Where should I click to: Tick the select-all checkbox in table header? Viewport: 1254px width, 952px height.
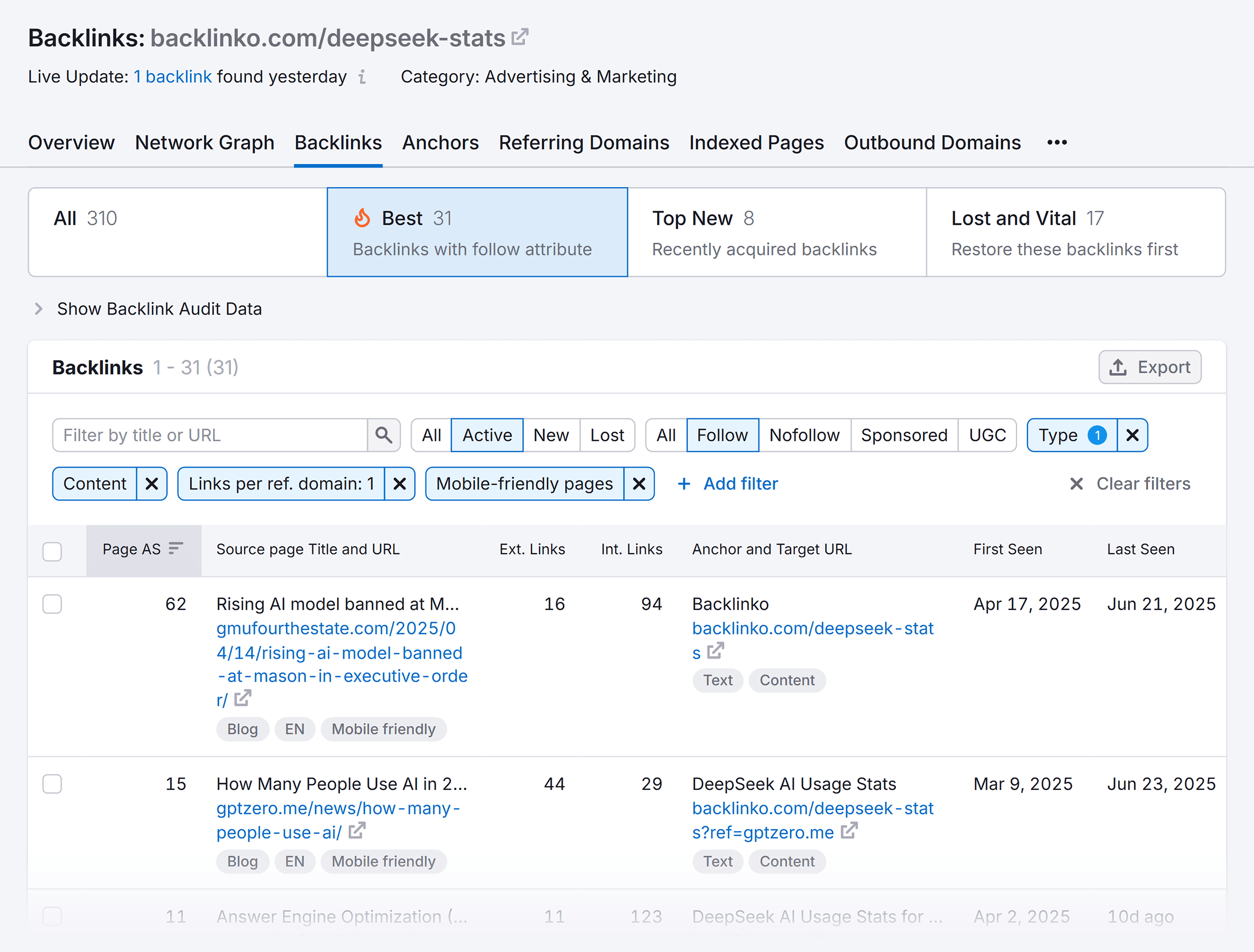tap(52, 551)
